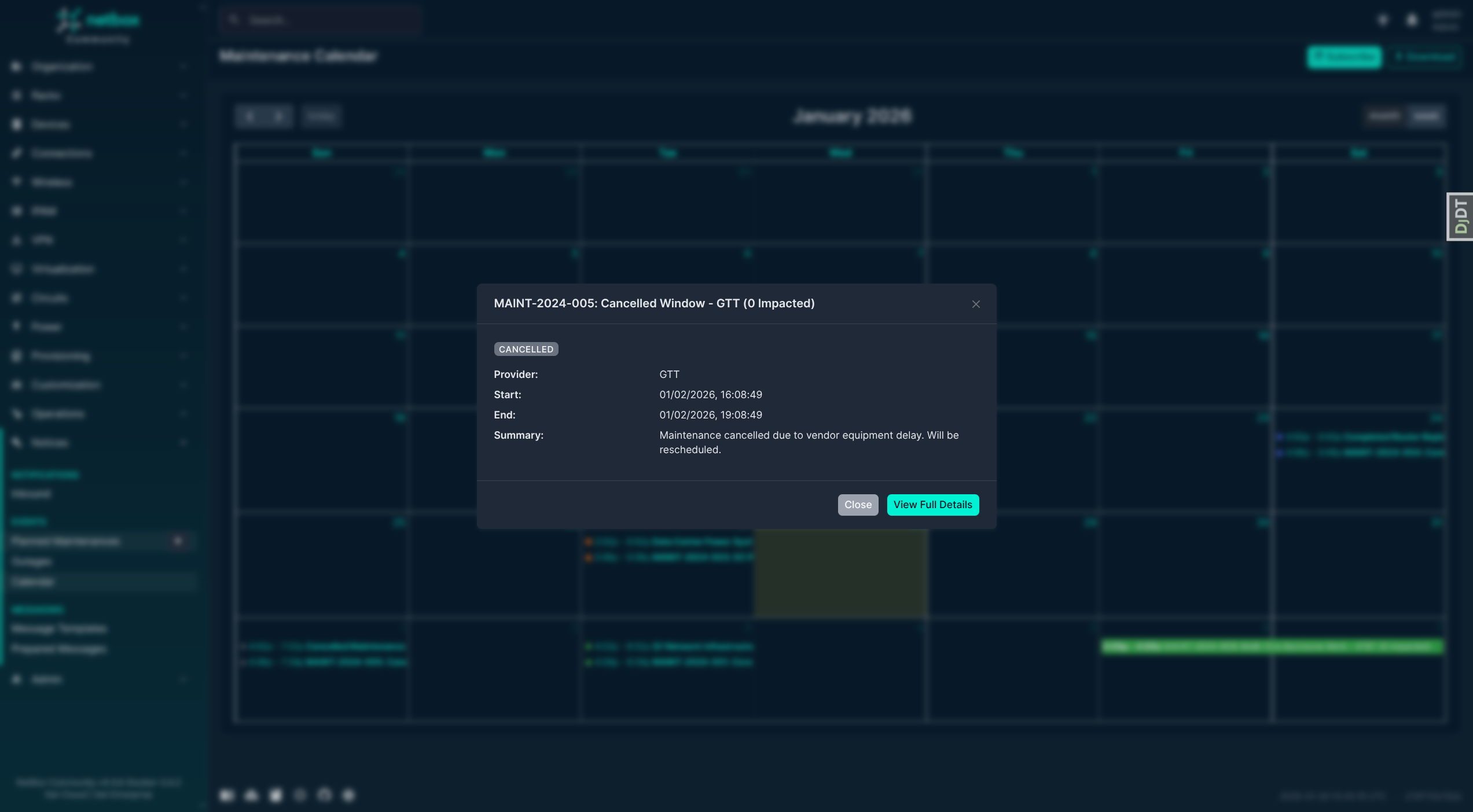The height and width of the screenshot is (812, 1473).
Task: Expand the Virtualization section in the sidebar
Action: pos(63,269)
